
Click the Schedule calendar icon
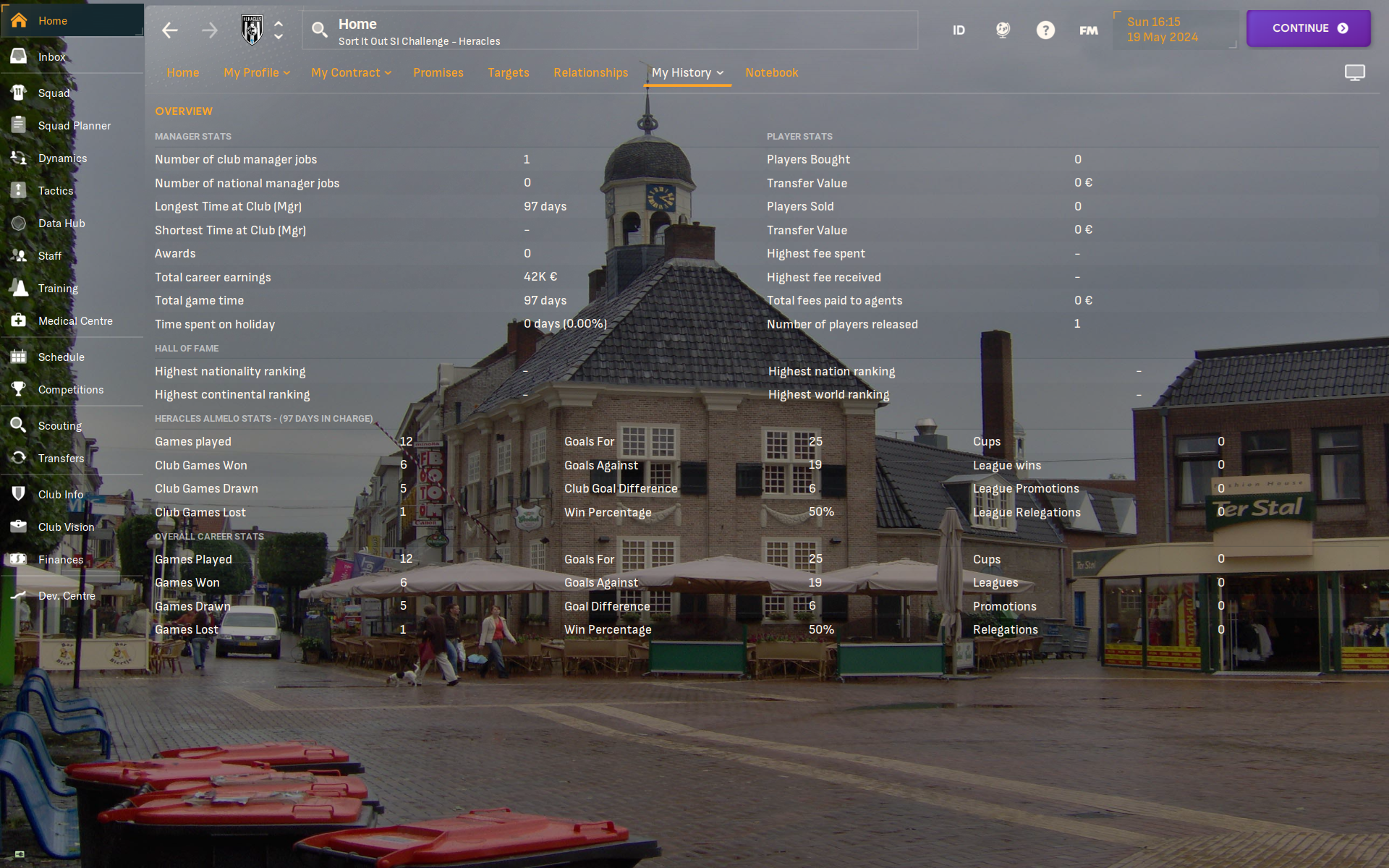(19, 357)
